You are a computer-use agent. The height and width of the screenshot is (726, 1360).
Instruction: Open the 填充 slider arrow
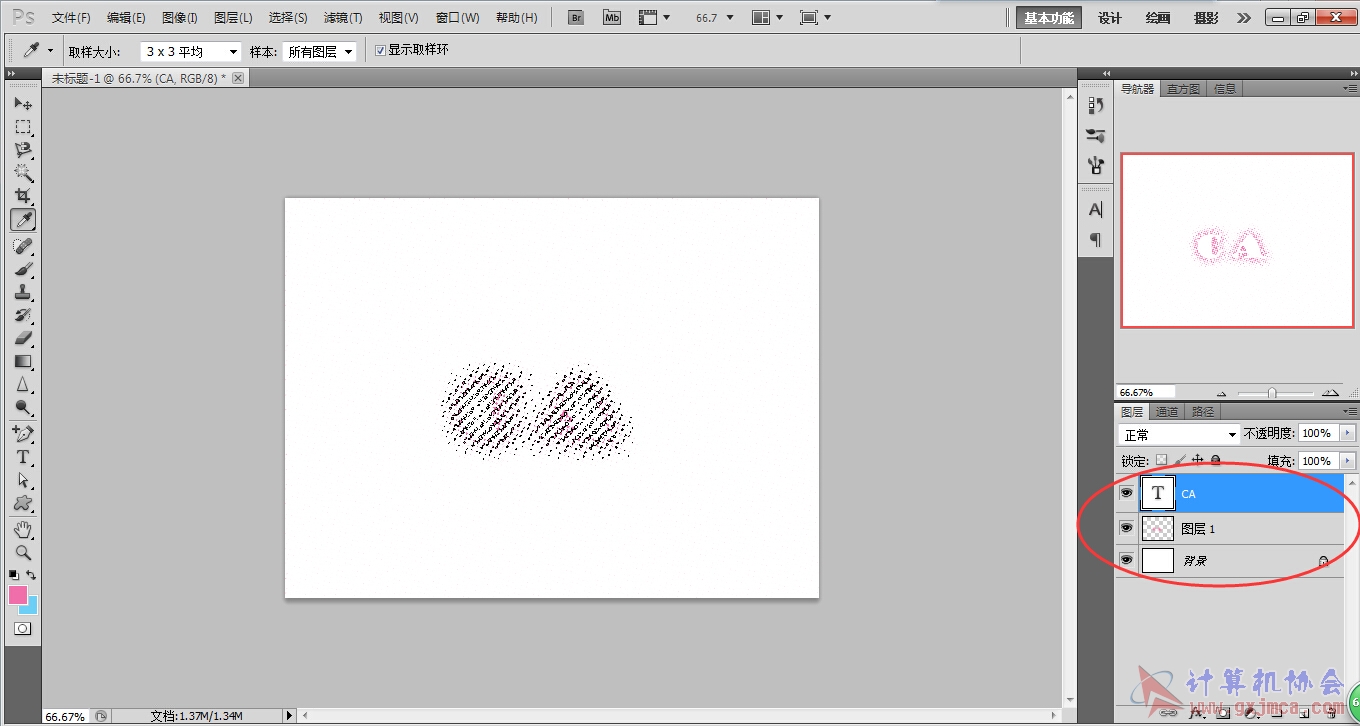tap(1348, 461)
